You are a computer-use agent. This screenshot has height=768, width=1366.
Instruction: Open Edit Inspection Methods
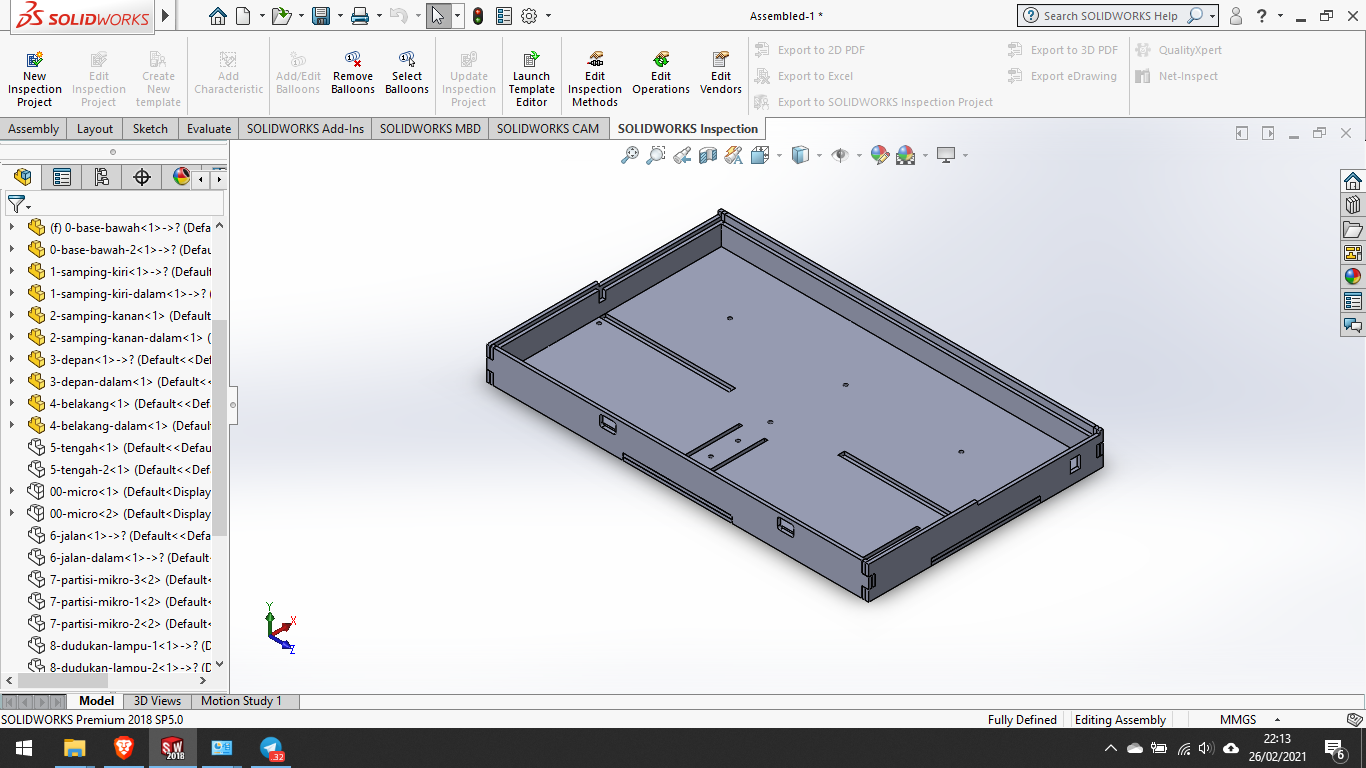coord(595,79)
